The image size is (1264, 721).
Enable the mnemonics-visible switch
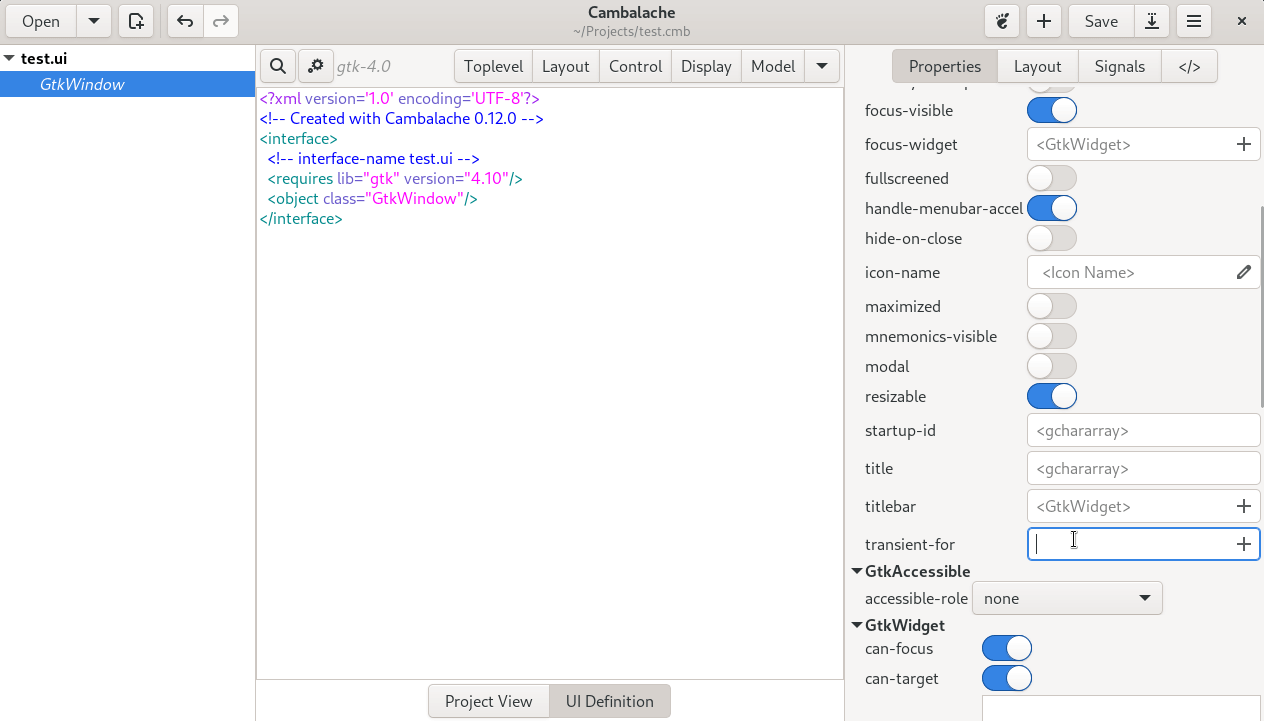[x=1052, y=336]
